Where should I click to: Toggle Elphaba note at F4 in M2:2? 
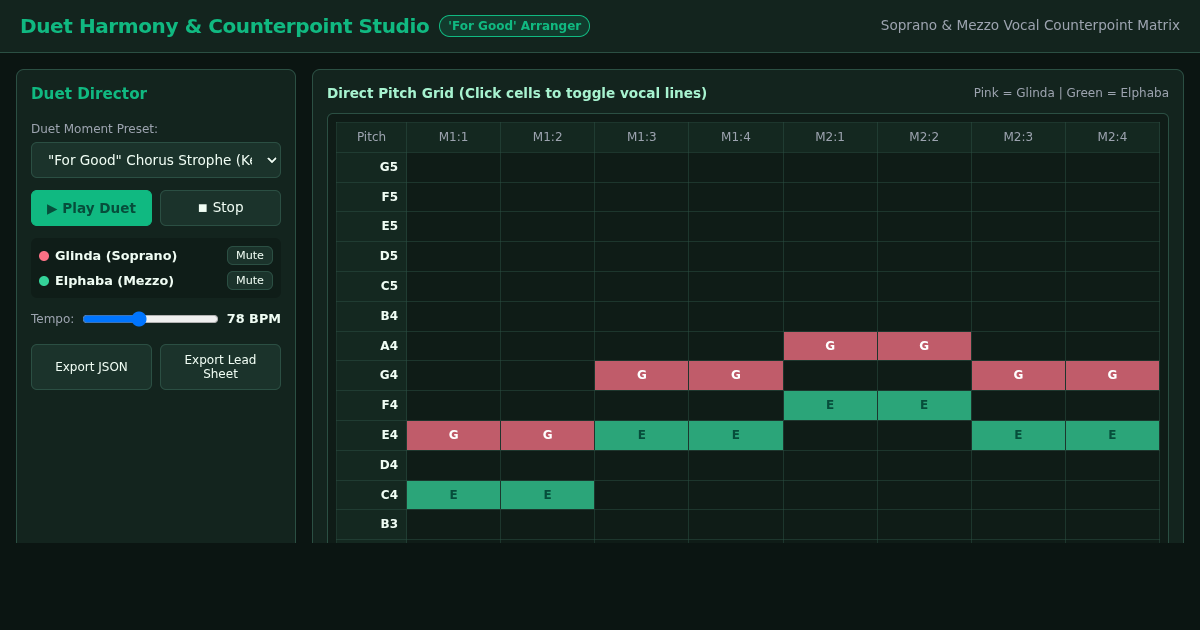924,405
